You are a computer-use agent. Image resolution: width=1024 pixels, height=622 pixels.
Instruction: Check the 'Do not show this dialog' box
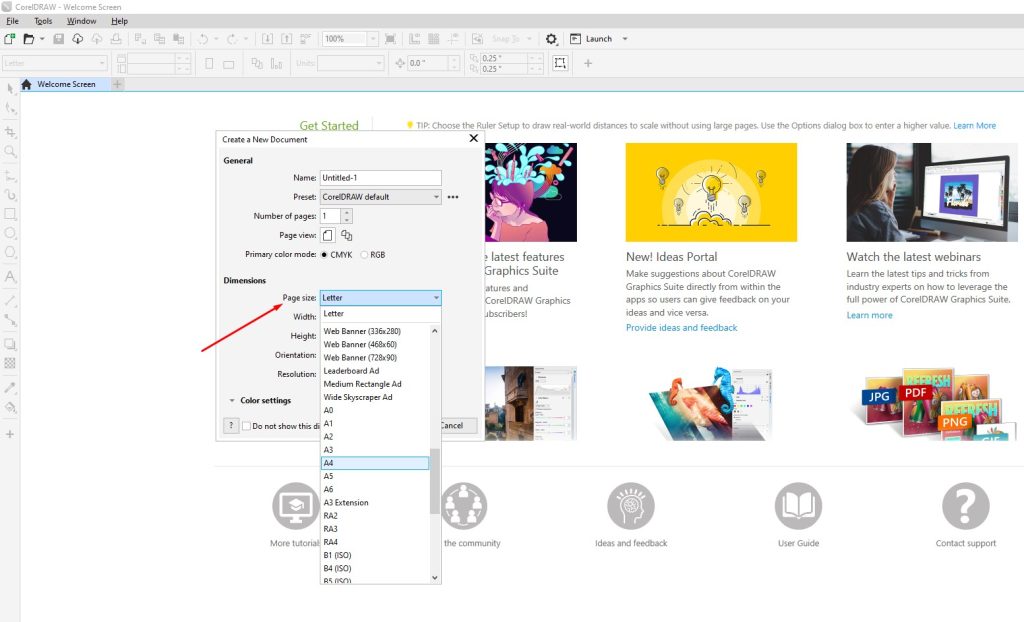point(246,425)
